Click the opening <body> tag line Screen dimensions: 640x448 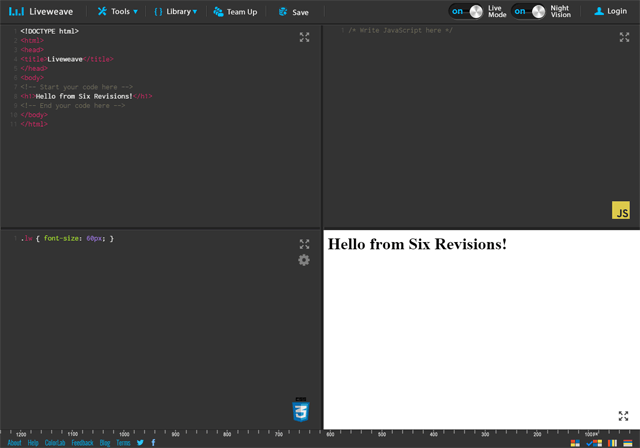pos(32,78)
